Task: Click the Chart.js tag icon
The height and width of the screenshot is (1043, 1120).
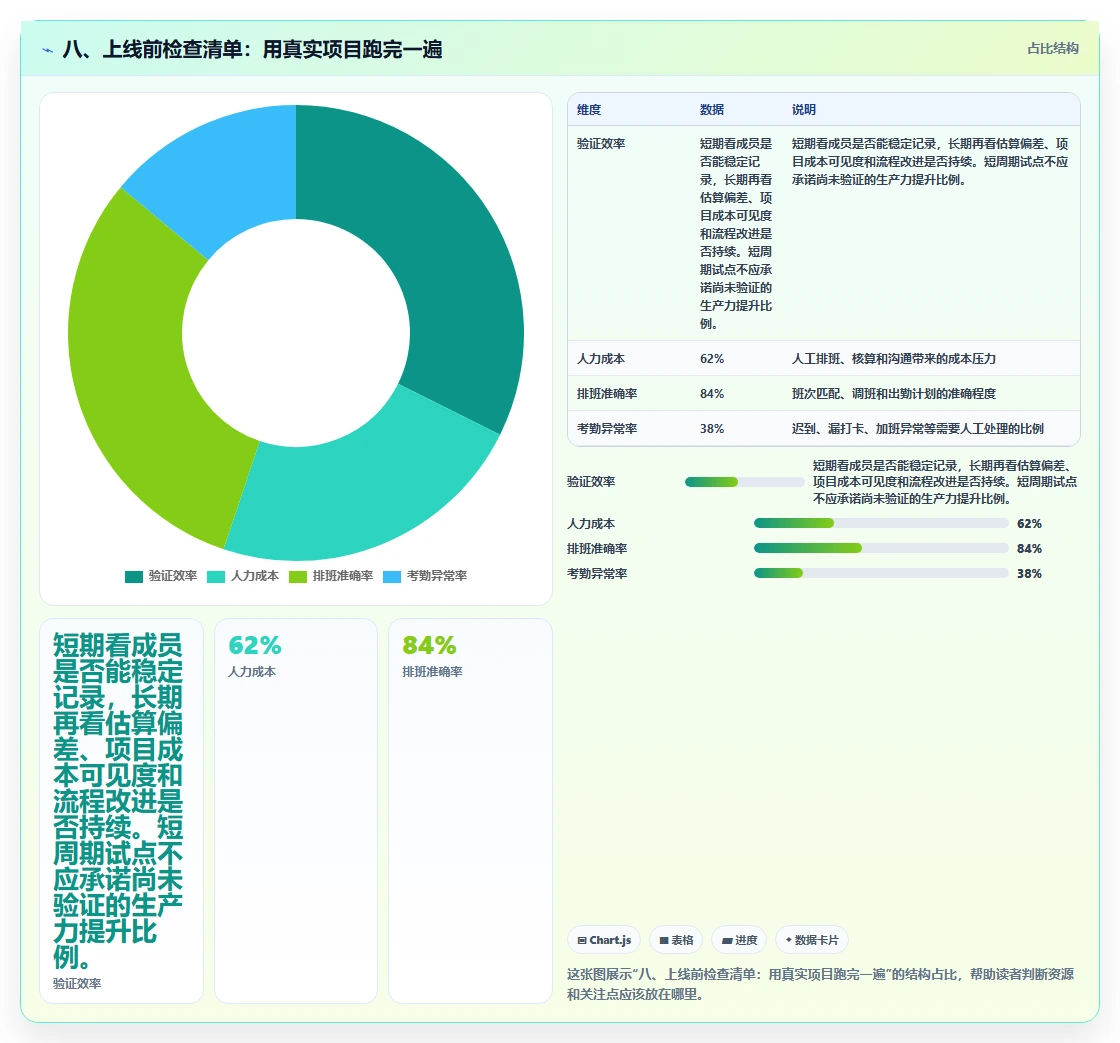Action: (x=582, y=940)
